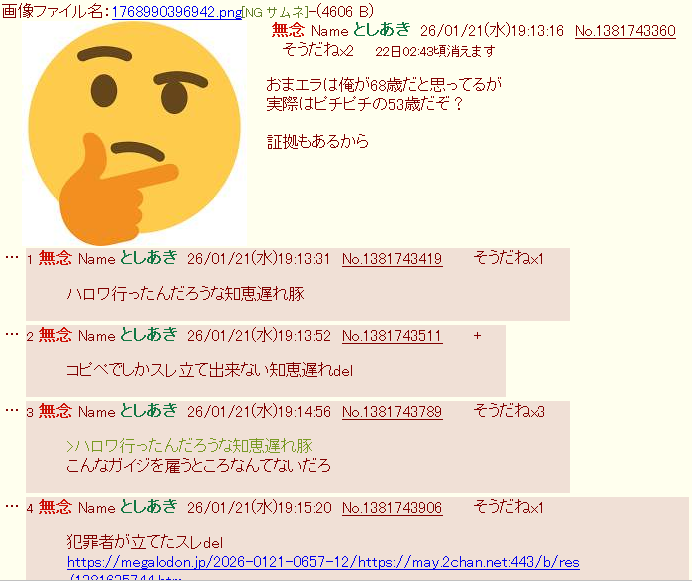
Task: Open the menu dots beside reply 4
Action: point(12,506)
